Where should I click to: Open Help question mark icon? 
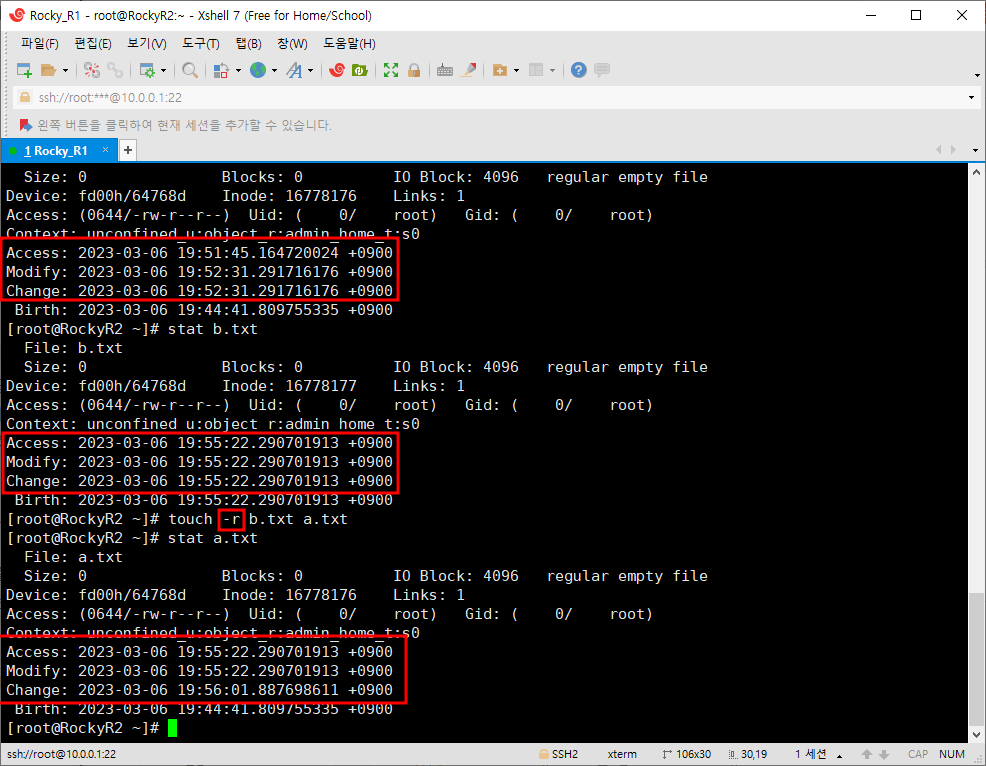pos(579,70)
